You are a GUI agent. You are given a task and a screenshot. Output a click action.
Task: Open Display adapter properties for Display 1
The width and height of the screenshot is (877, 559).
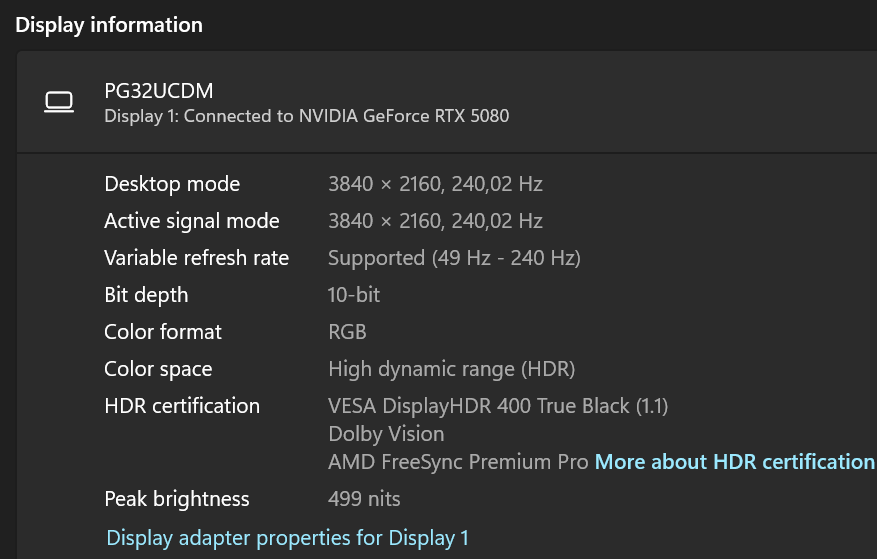[x=287, y=538]
